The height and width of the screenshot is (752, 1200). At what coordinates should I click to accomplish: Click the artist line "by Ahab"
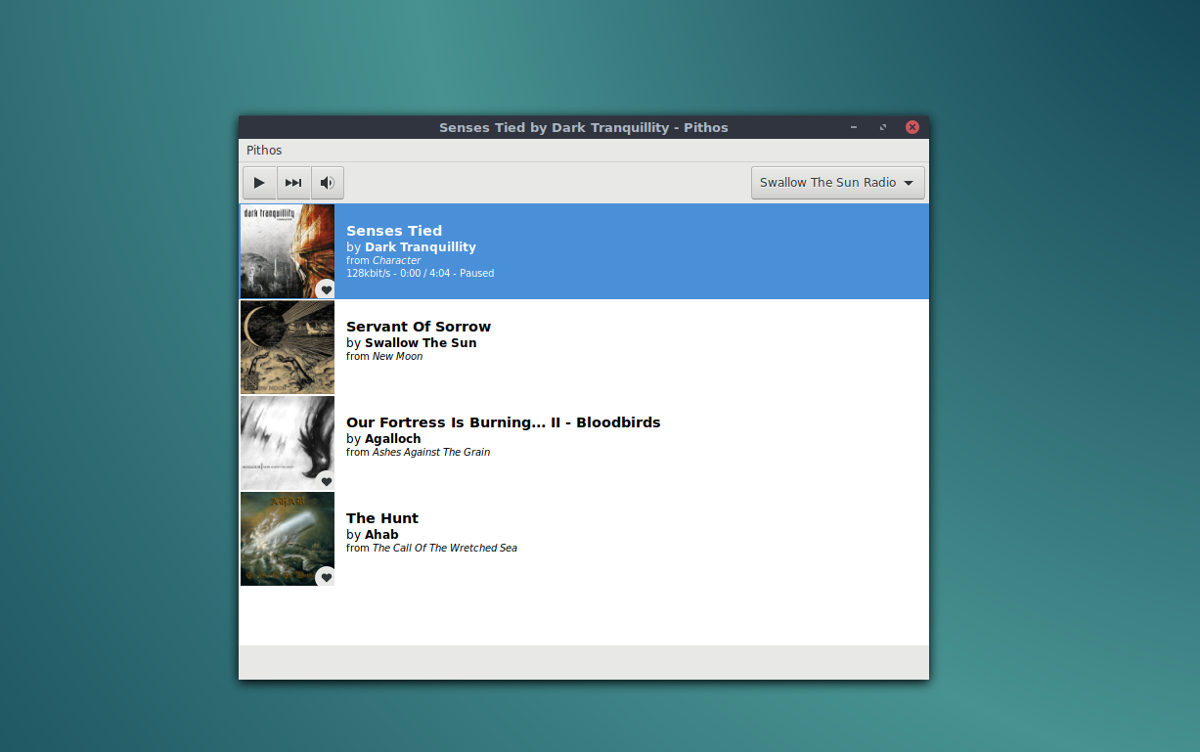[372, 535]
